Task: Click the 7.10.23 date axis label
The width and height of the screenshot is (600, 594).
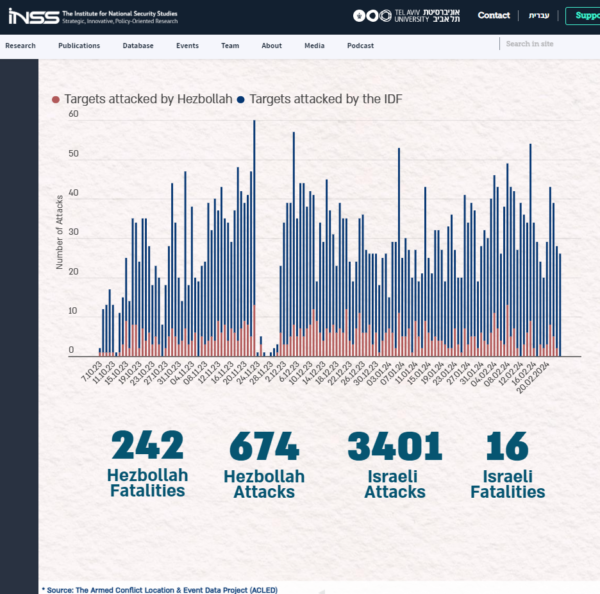Action: (x=92, y=371)
